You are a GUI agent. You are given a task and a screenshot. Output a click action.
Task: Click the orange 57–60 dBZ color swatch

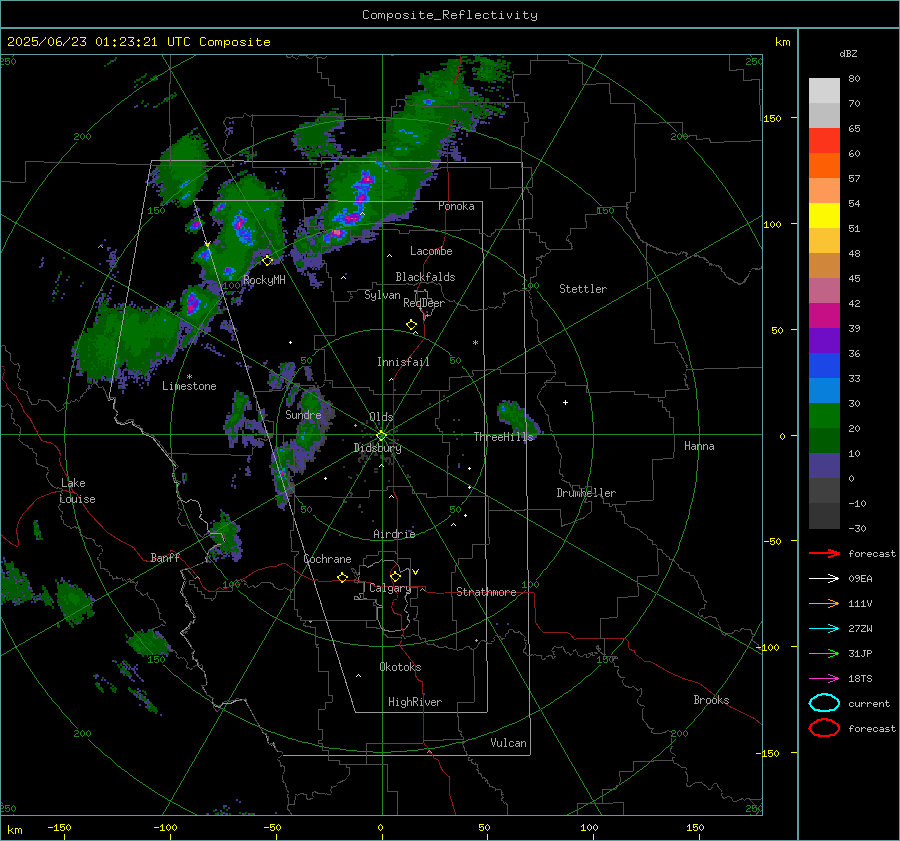point(824,166)
